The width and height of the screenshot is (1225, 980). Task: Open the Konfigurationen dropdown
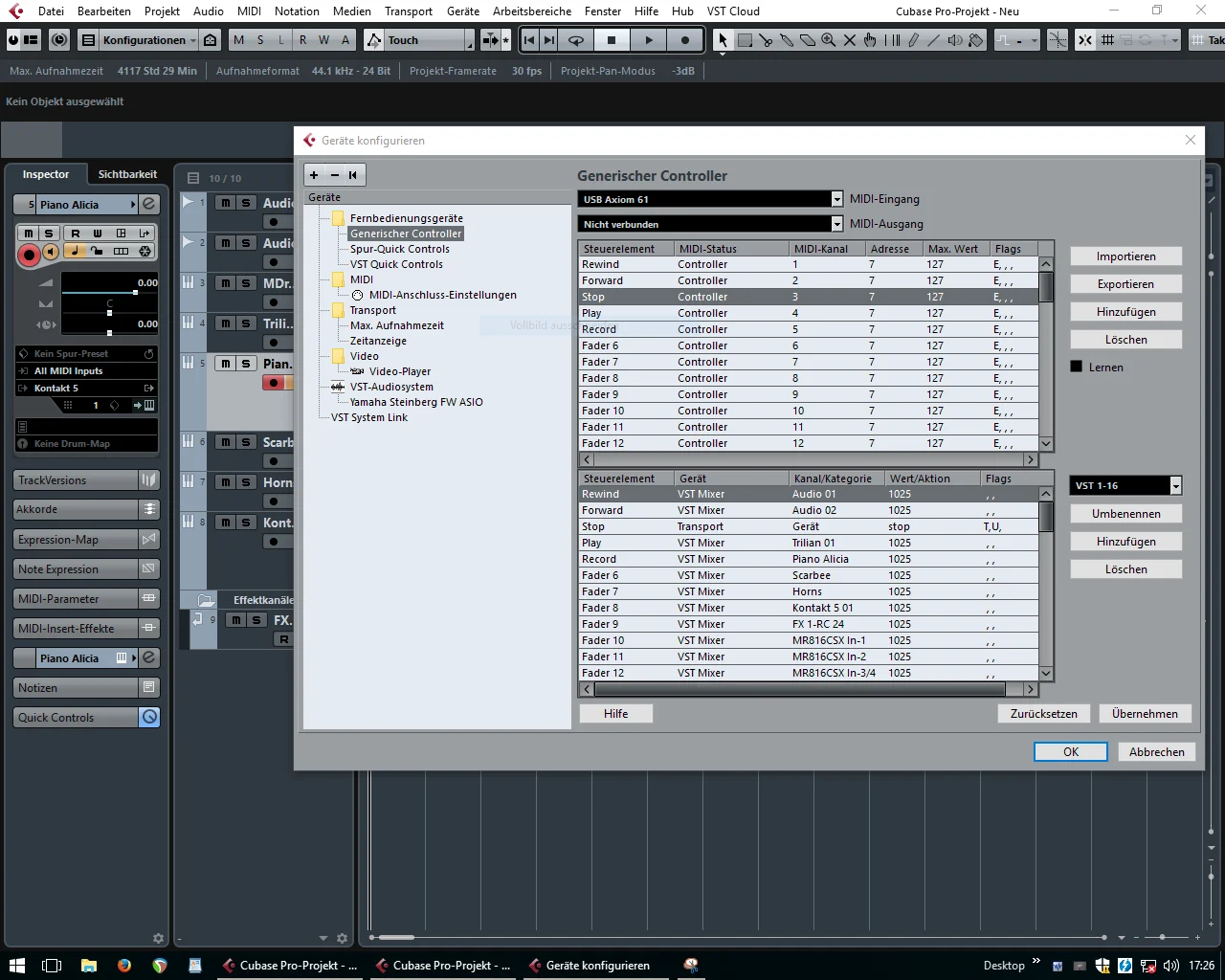(148, 40)
